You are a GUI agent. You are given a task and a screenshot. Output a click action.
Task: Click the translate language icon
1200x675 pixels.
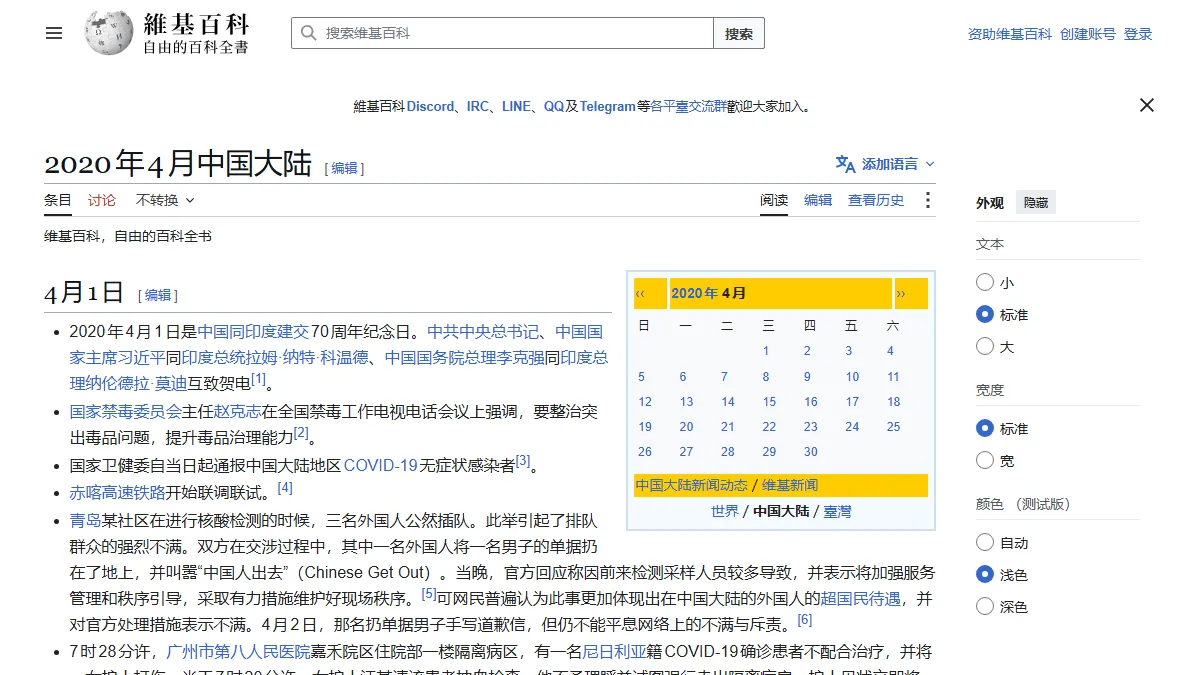point(846,164)
